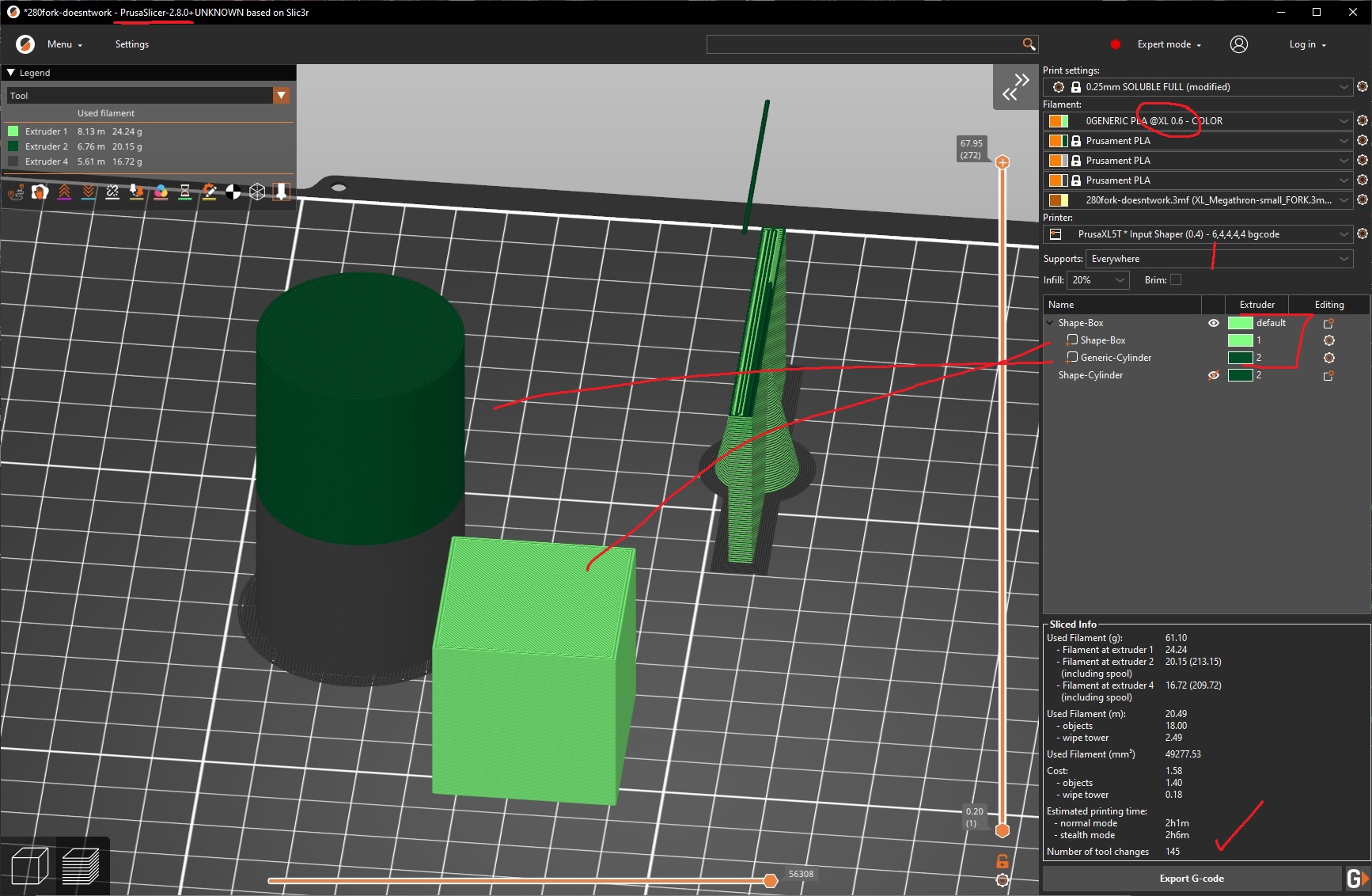Click Extruder 2 dark green legend swatch

13,146
